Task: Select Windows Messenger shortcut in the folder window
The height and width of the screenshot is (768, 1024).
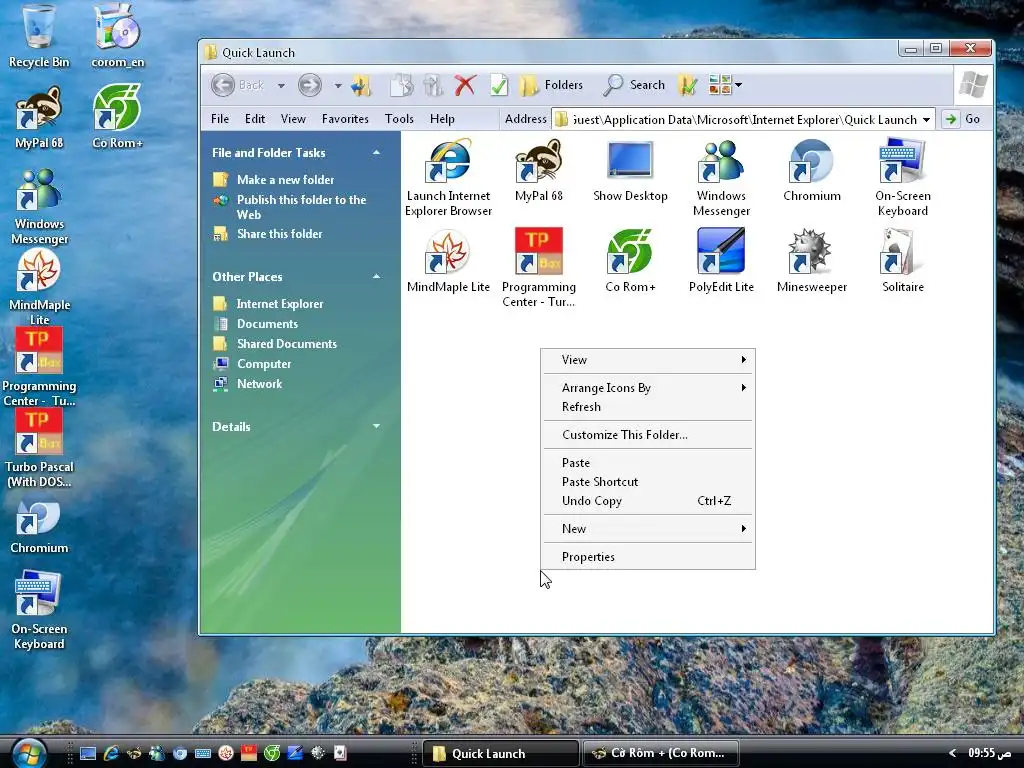Action: (721, 177)
